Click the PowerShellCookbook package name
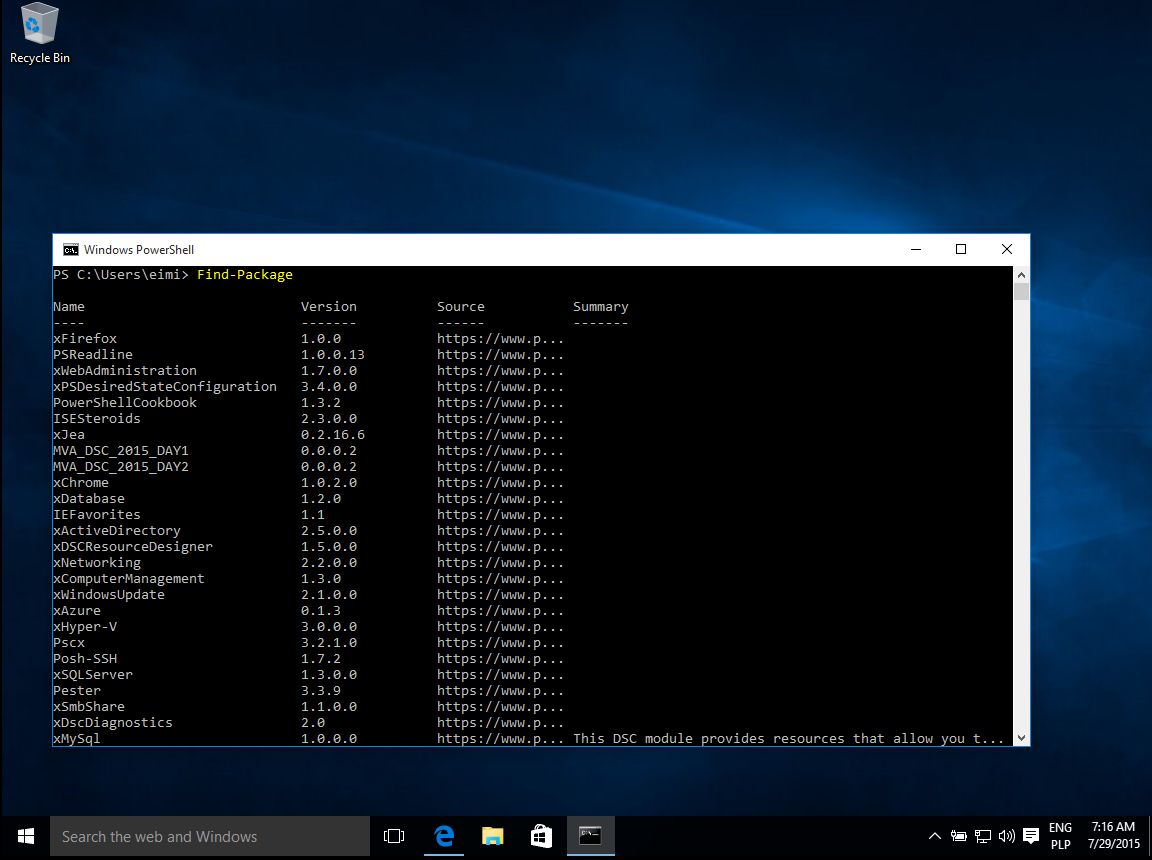The height and width of the screenshot is (860, 1152). tap(125, 402)
